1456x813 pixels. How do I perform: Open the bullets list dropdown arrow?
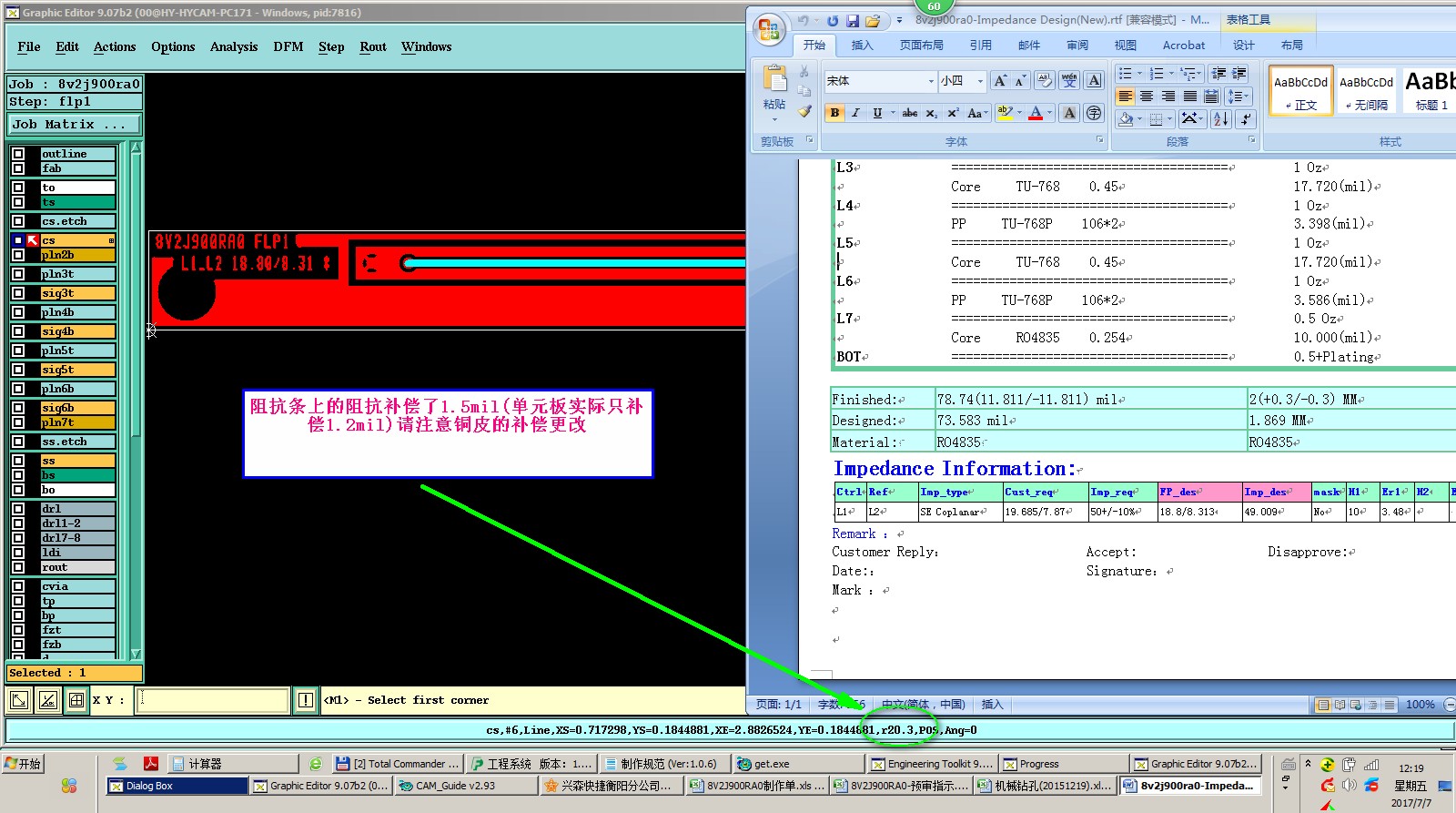[x=1139, y=73]
